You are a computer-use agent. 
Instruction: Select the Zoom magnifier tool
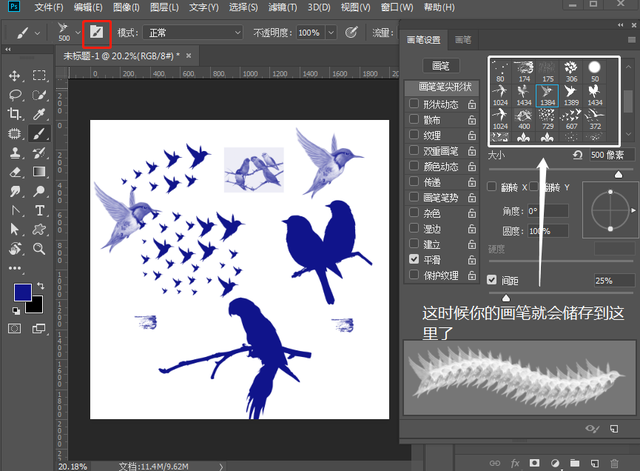pos(39,248)
